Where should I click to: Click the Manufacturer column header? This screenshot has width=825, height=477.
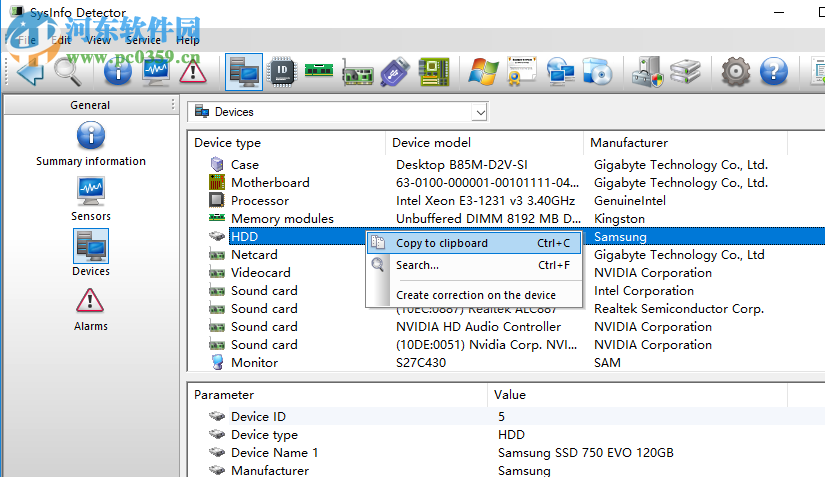point(686,143)
